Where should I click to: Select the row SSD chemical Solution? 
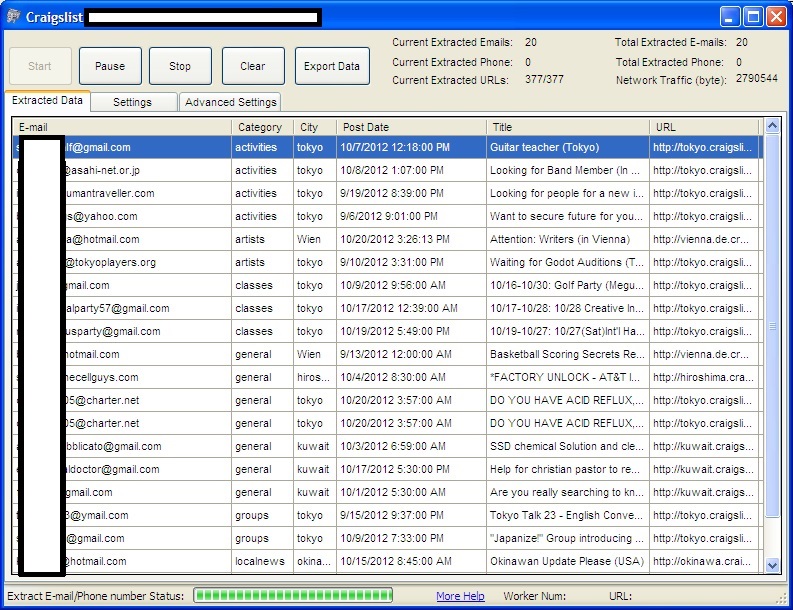(x=386, y=447)
